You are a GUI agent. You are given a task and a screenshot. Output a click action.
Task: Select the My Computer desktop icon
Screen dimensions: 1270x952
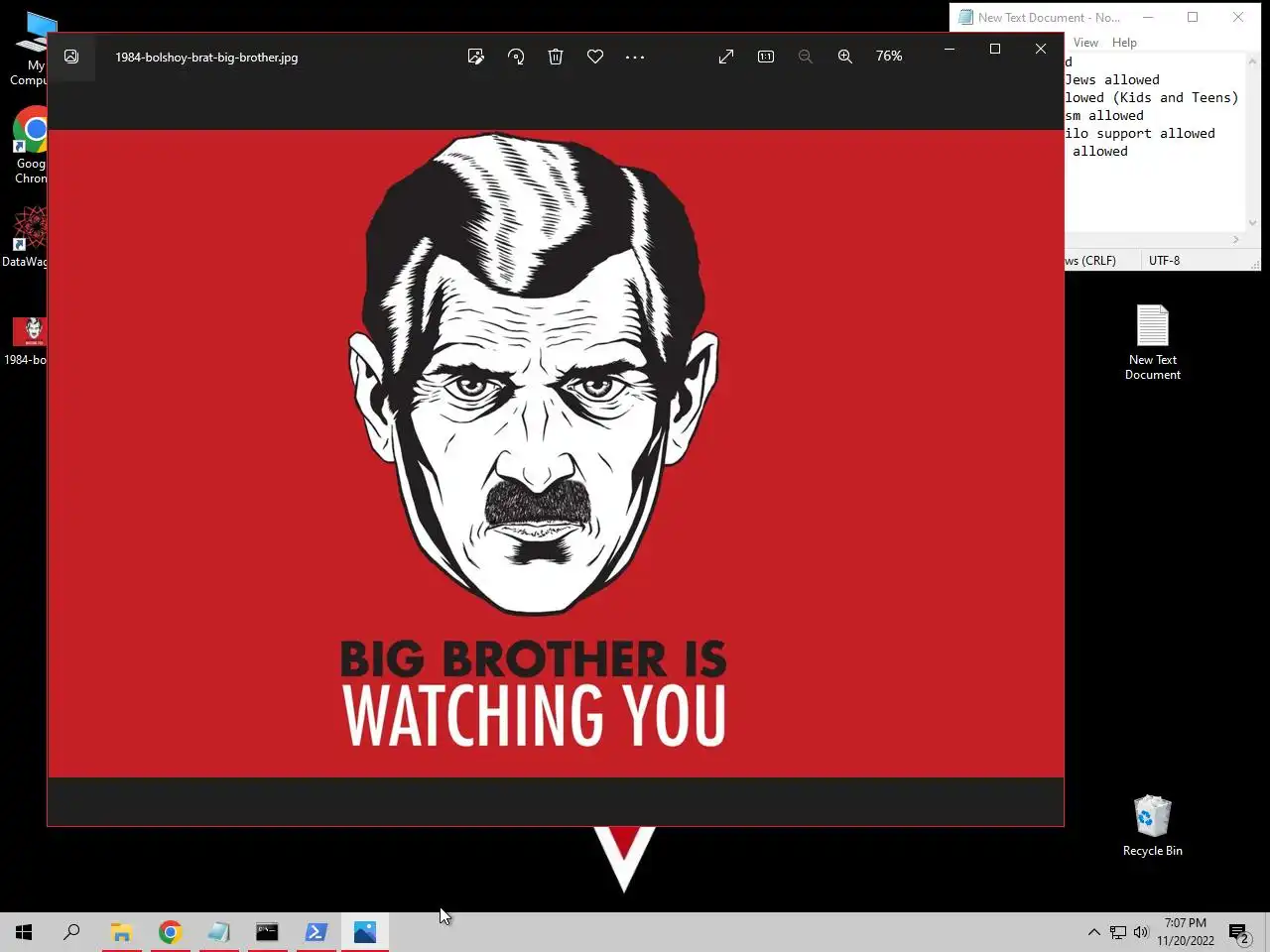[30, 50]
